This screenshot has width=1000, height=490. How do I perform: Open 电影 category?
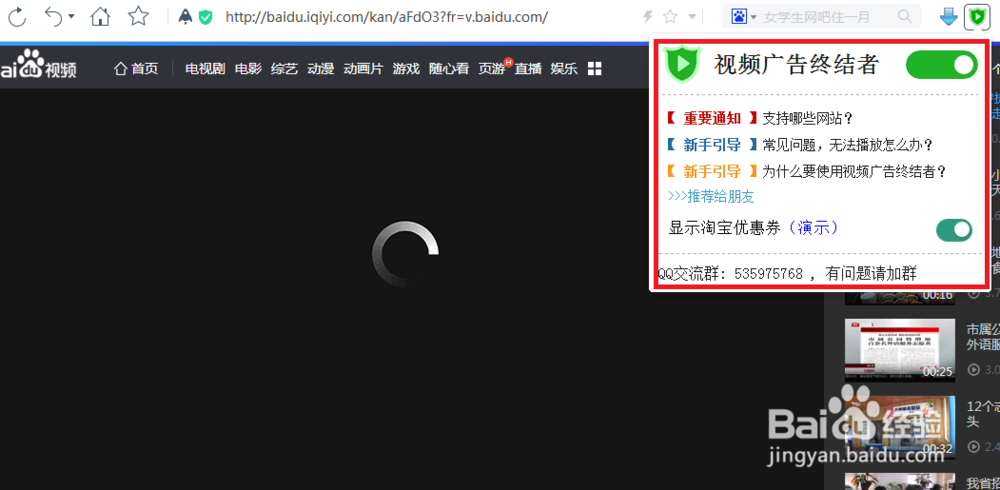tap(248, 68)
